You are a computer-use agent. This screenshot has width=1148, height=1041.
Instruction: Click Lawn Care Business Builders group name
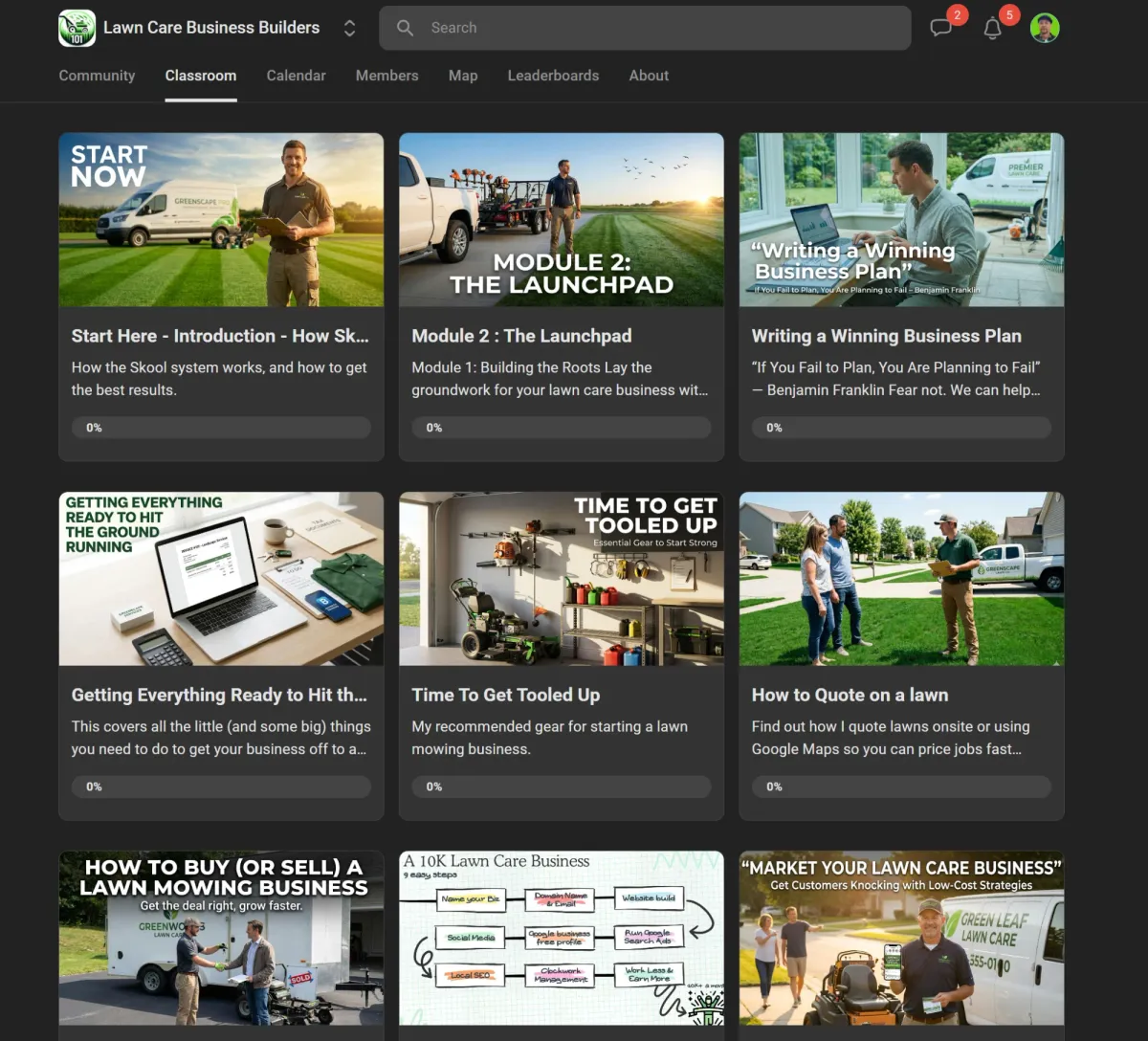[211, 28]
